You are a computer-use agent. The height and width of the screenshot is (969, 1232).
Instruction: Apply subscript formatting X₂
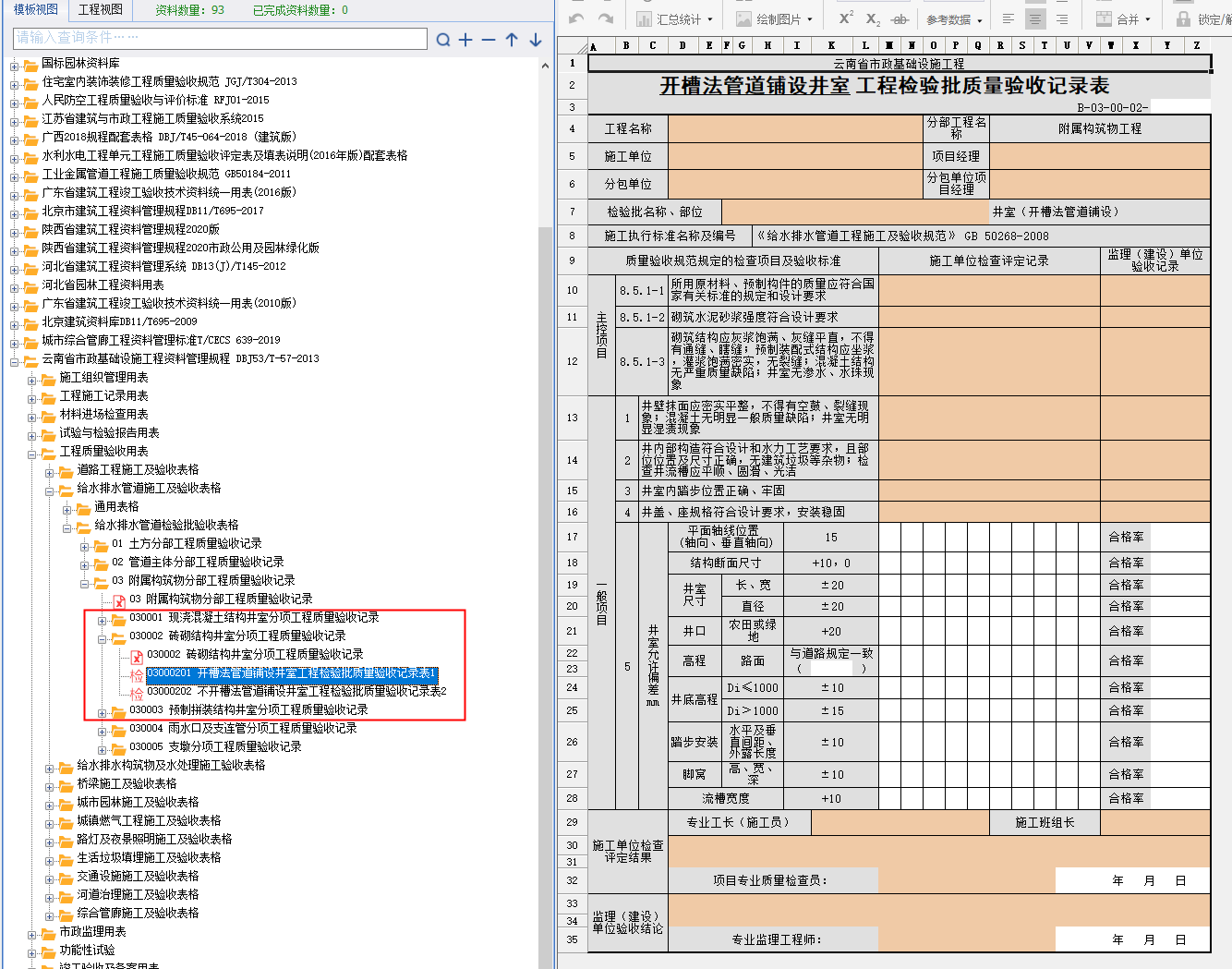click(x=873, y=18)
